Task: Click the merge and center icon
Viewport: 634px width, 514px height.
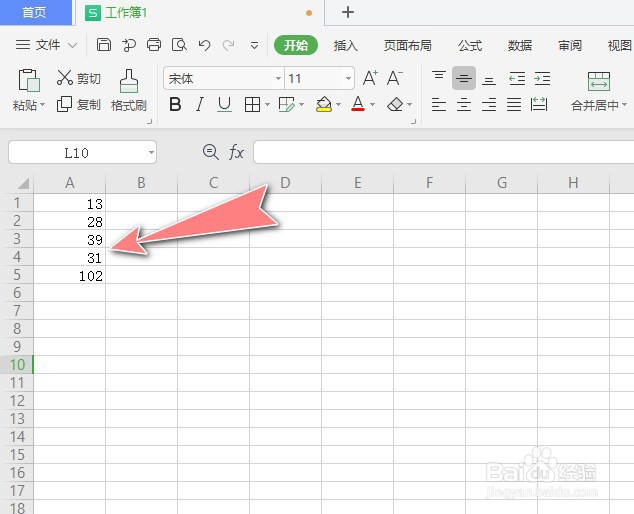Action: click(599, 82)
